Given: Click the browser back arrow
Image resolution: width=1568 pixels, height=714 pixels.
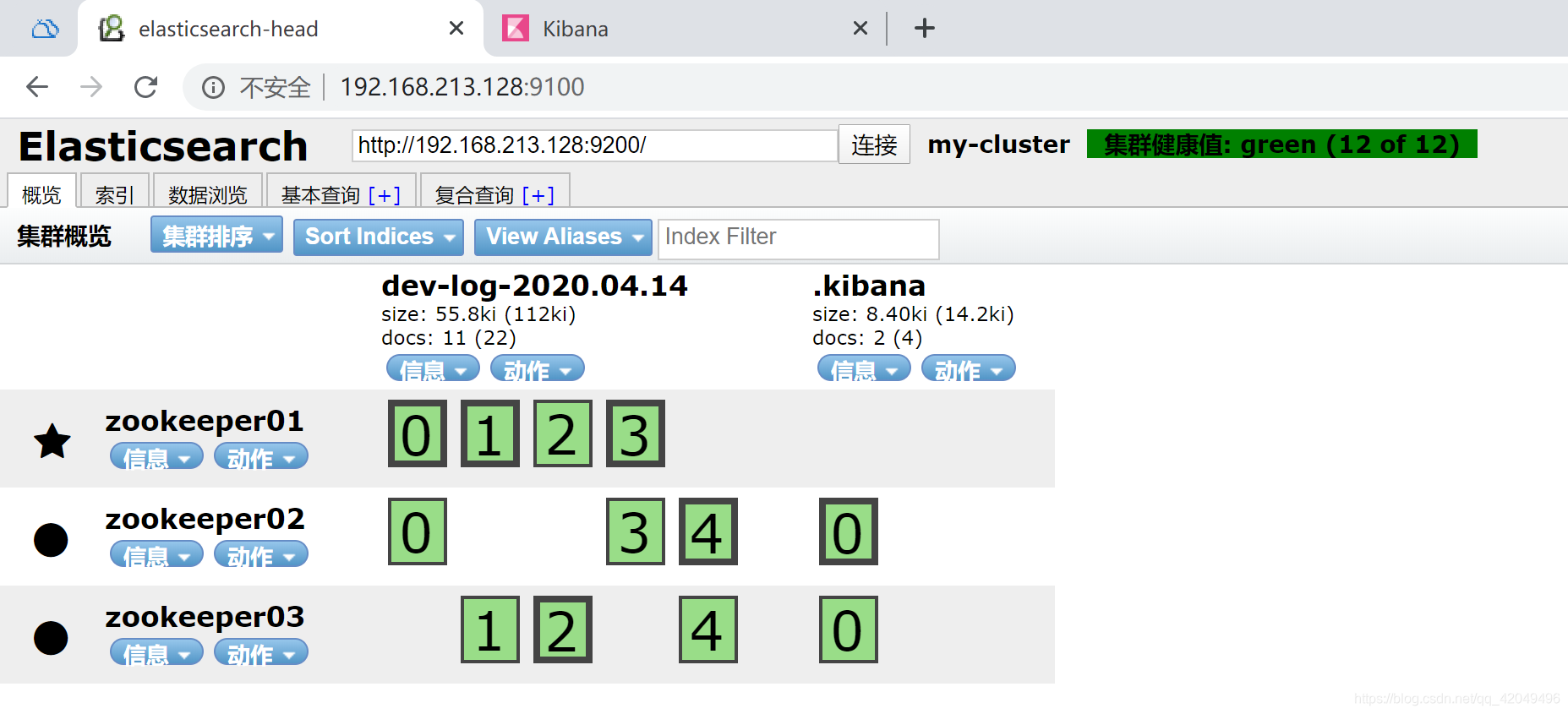Looking at the screenshot, I should pyautogui.click(x=37, y=87).
